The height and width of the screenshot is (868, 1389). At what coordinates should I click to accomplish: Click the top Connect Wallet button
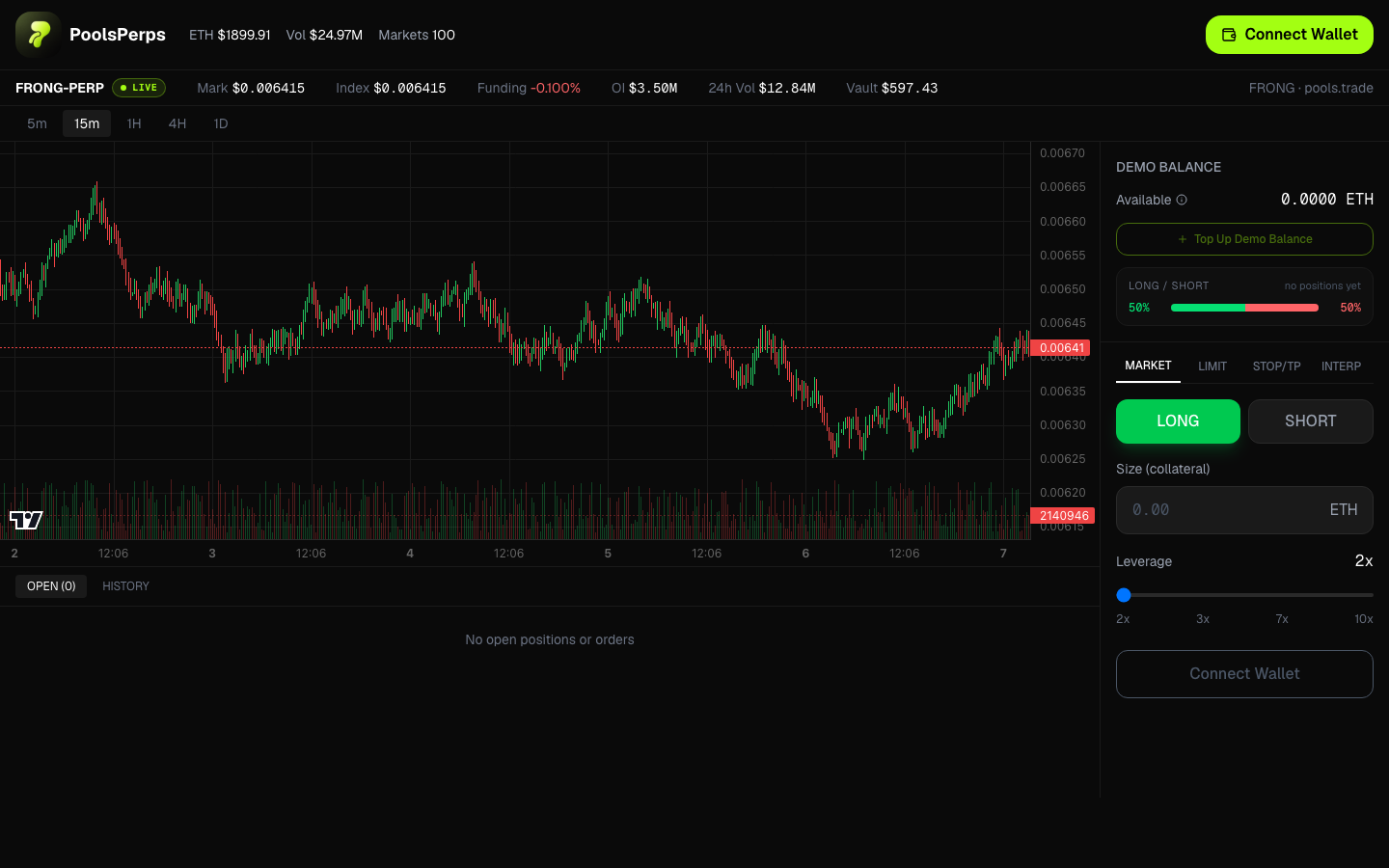[1290, 35]
